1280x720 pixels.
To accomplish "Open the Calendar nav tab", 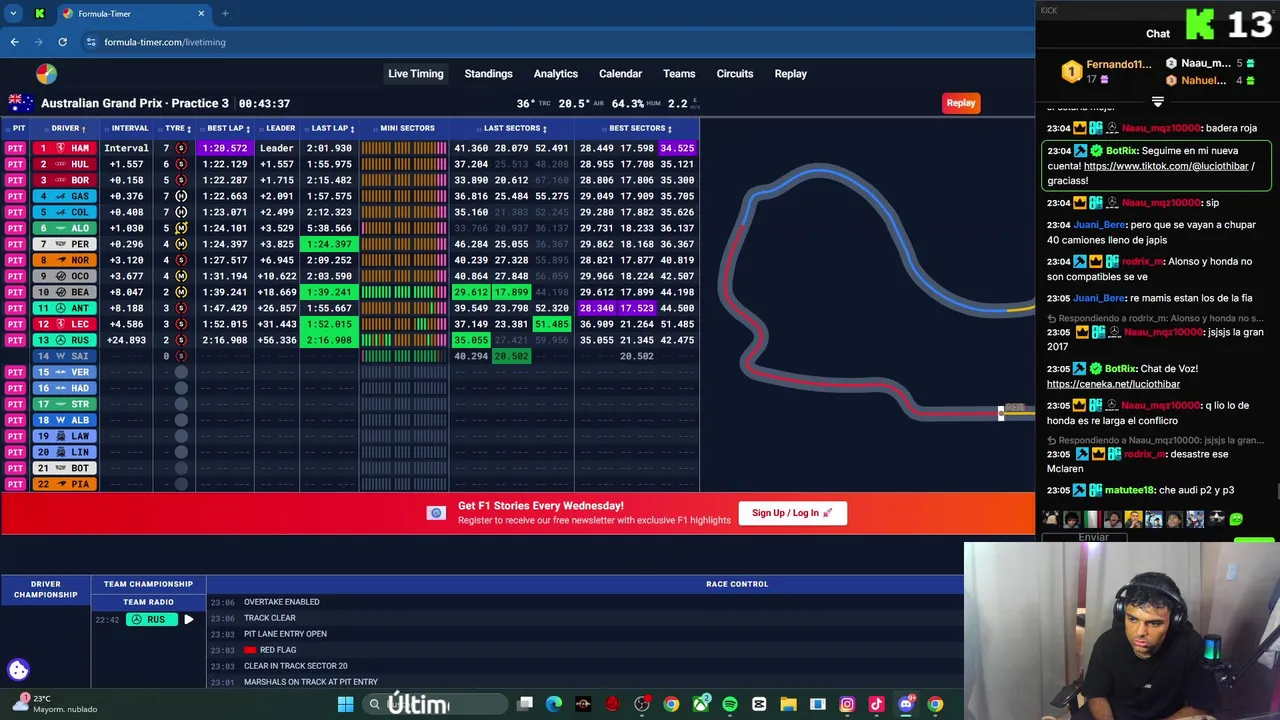I will tap(620, 74).
